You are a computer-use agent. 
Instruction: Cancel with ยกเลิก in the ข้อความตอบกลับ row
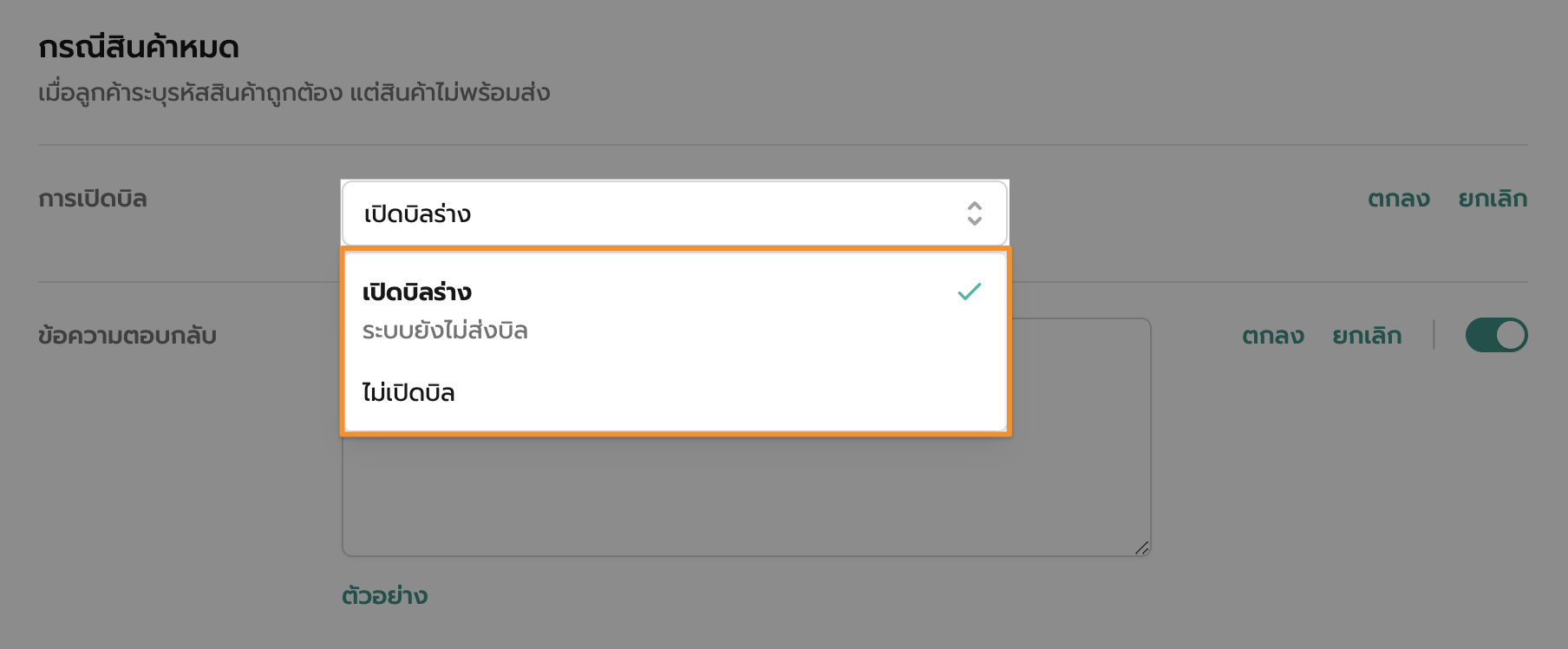1367,336
